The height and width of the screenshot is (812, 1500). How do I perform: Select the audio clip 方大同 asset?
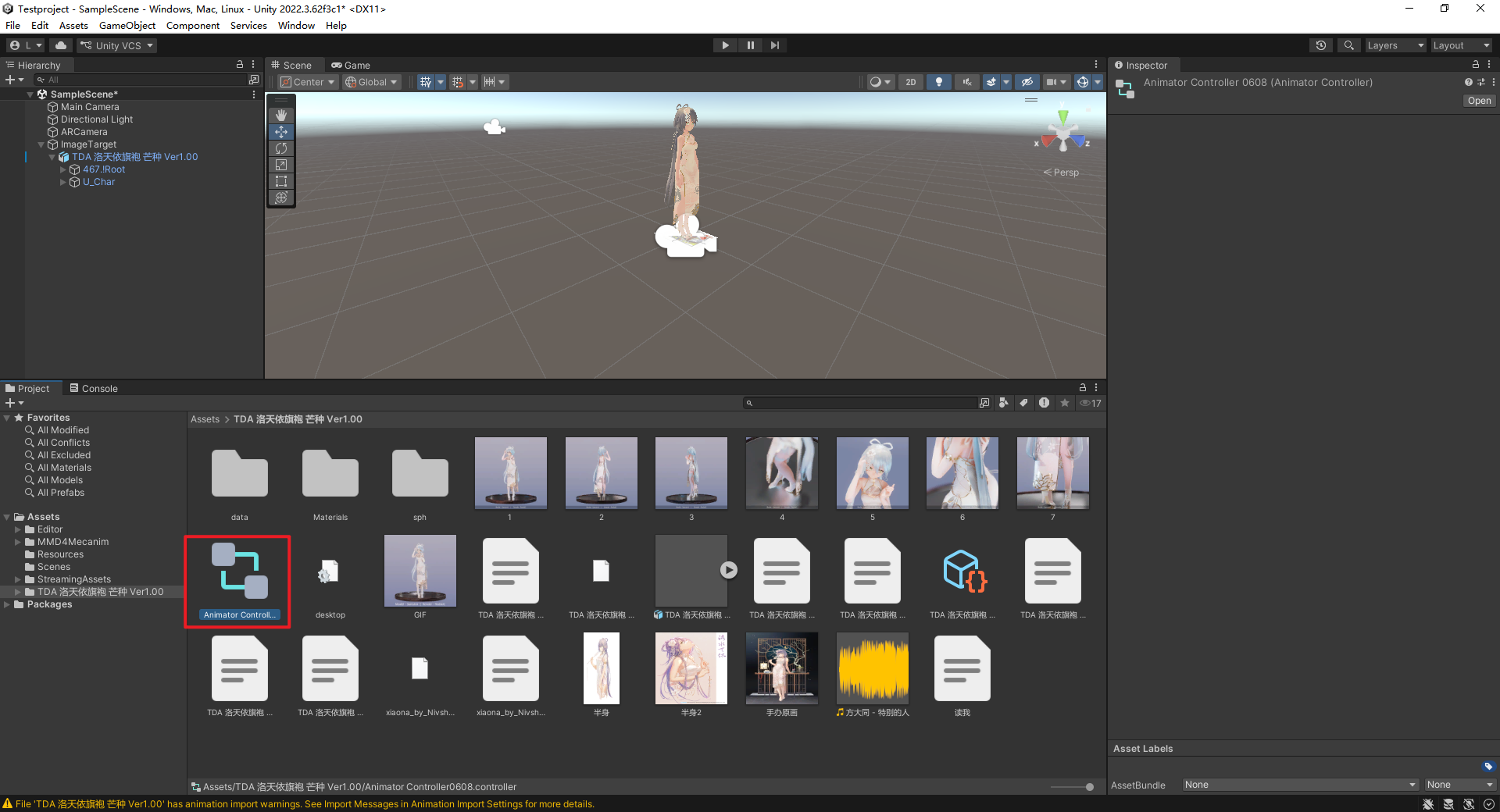click(873, 675)
